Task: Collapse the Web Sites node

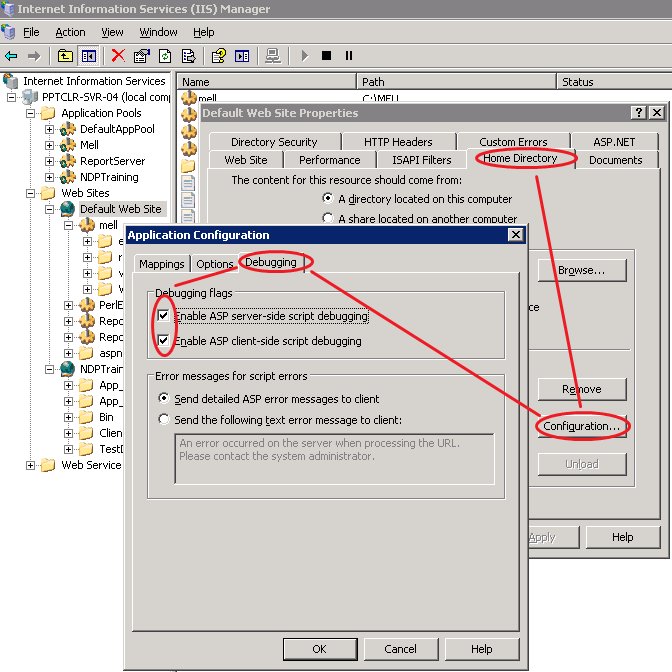Action: tap(30, 193)
